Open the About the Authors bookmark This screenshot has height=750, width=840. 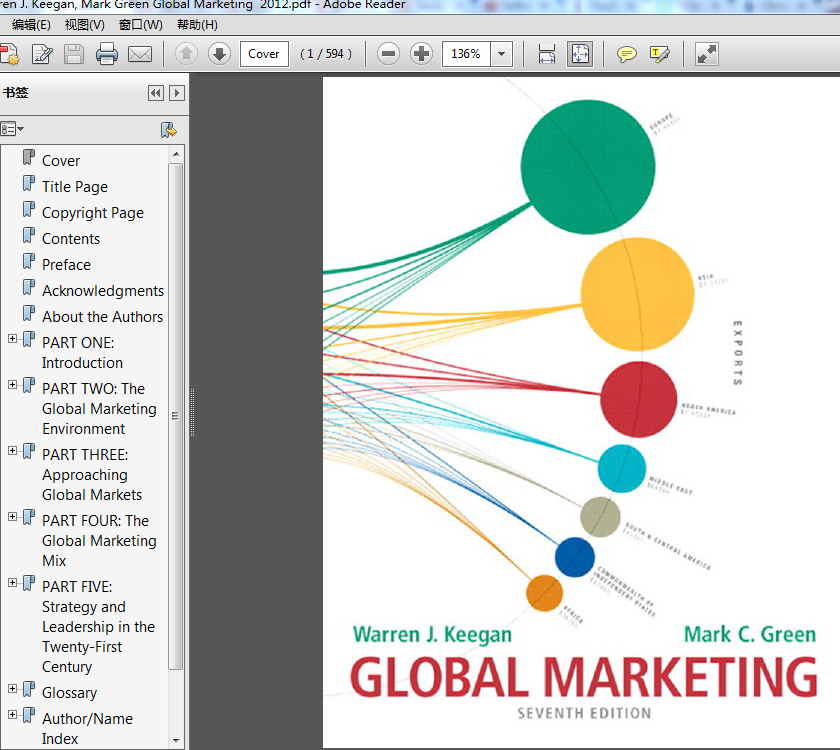pyautogui.click(x=102, y=317)
